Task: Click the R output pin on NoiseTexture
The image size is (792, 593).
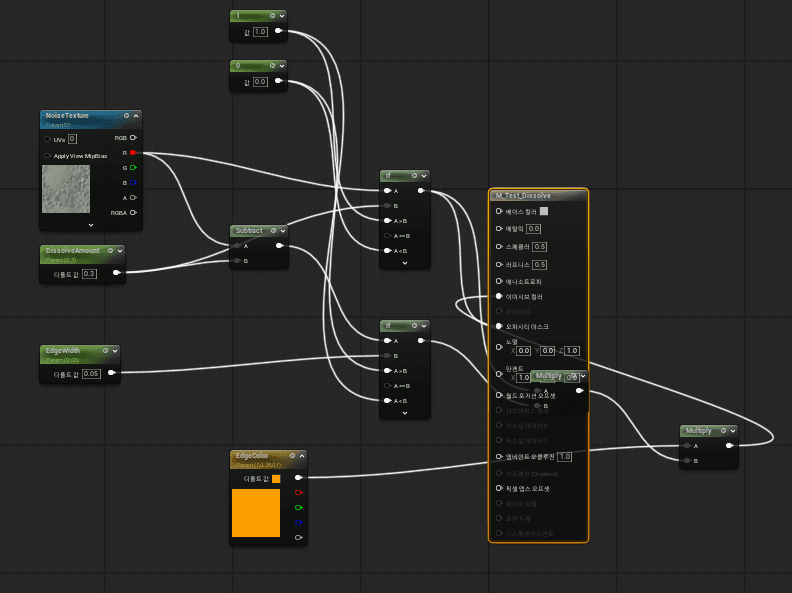Action: point(133,153)
